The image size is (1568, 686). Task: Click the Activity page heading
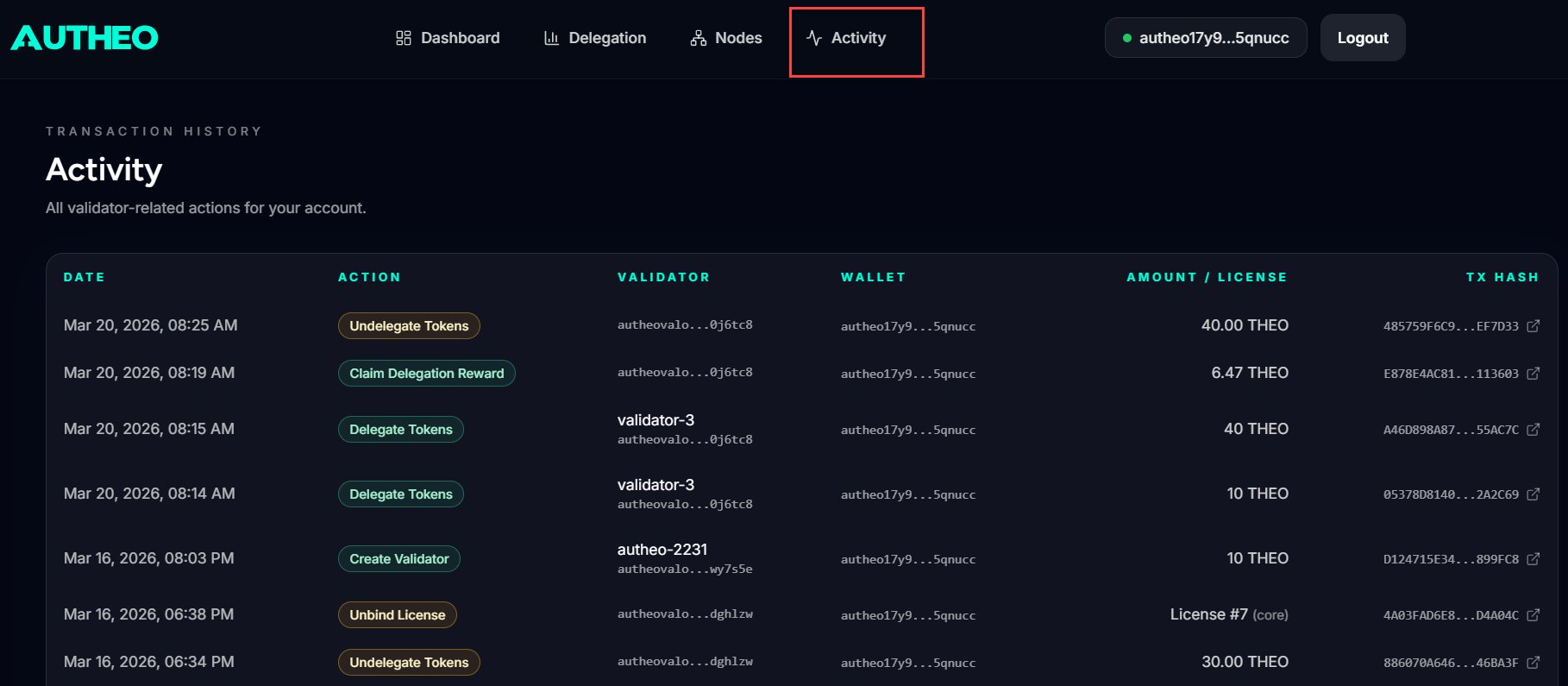(x=103, y=170)
